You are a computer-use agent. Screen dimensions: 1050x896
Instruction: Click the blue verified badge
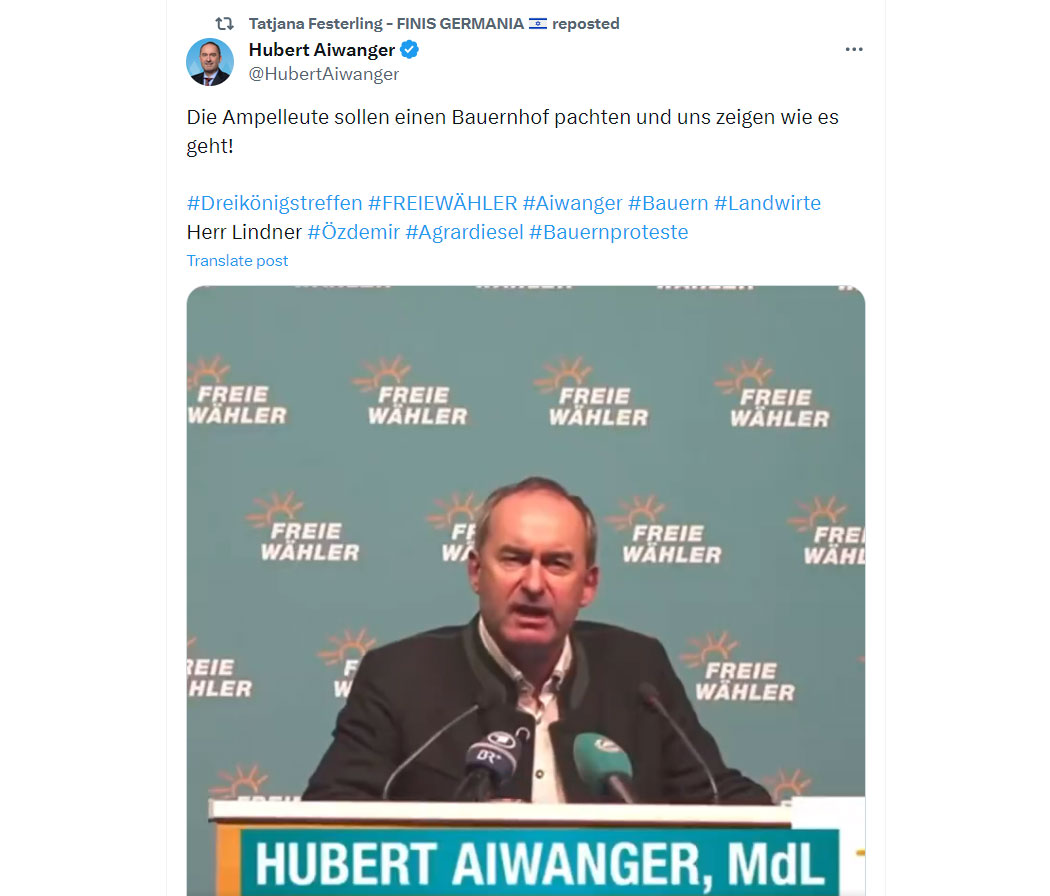tap(409, 50)
